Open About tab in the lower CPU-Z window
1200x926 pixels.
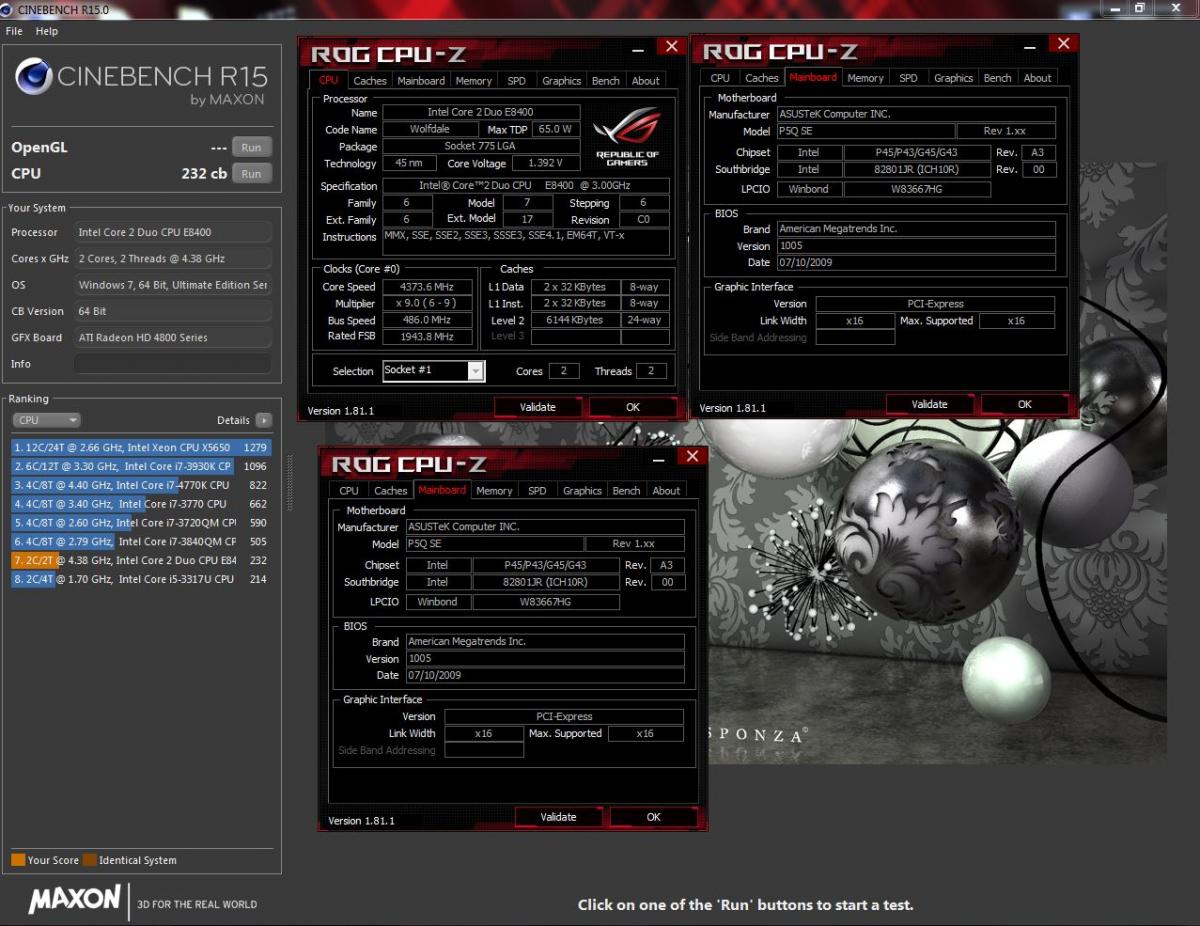click(666, 491)
